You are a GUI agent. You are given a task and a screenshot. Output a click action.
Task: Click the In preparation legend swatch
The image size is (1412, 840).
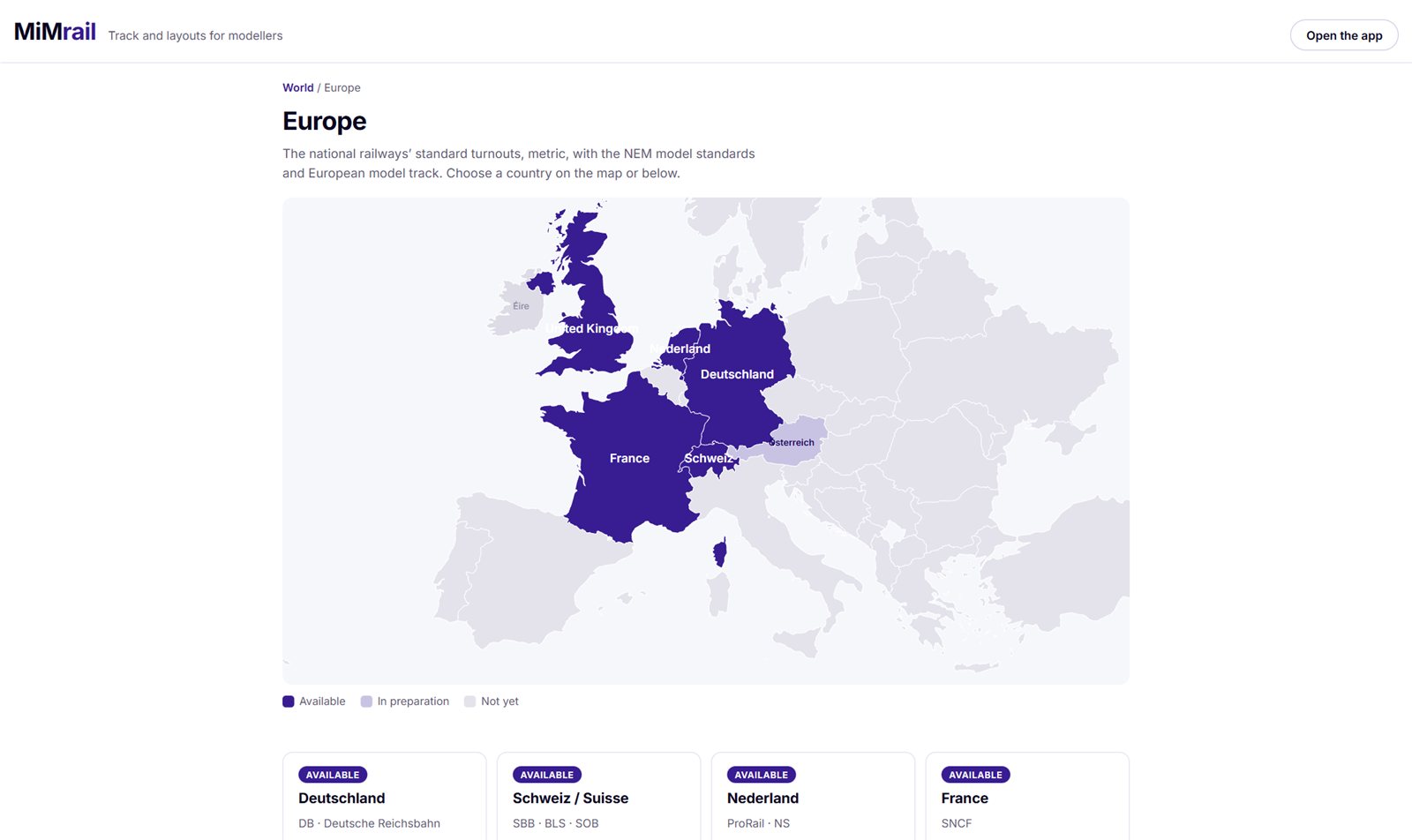click(x=366, y=701)
